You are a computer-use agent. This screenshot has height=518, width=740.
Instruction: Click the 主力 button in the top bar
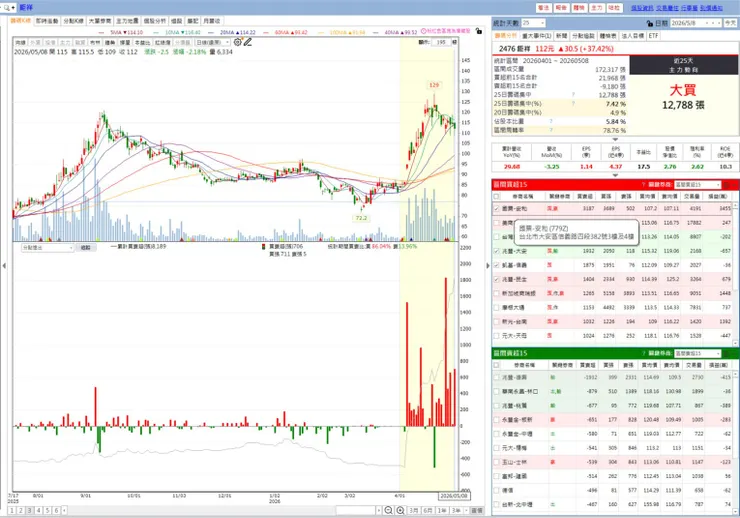pos(597,8)
